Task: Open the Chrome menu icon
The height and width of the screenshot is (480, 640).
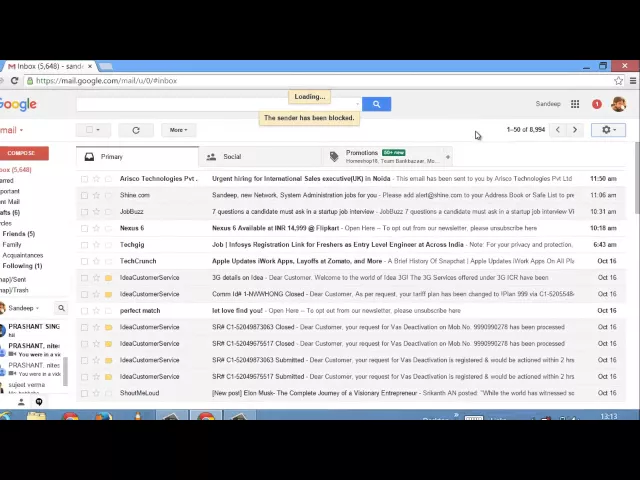Action: click(633, 81)
